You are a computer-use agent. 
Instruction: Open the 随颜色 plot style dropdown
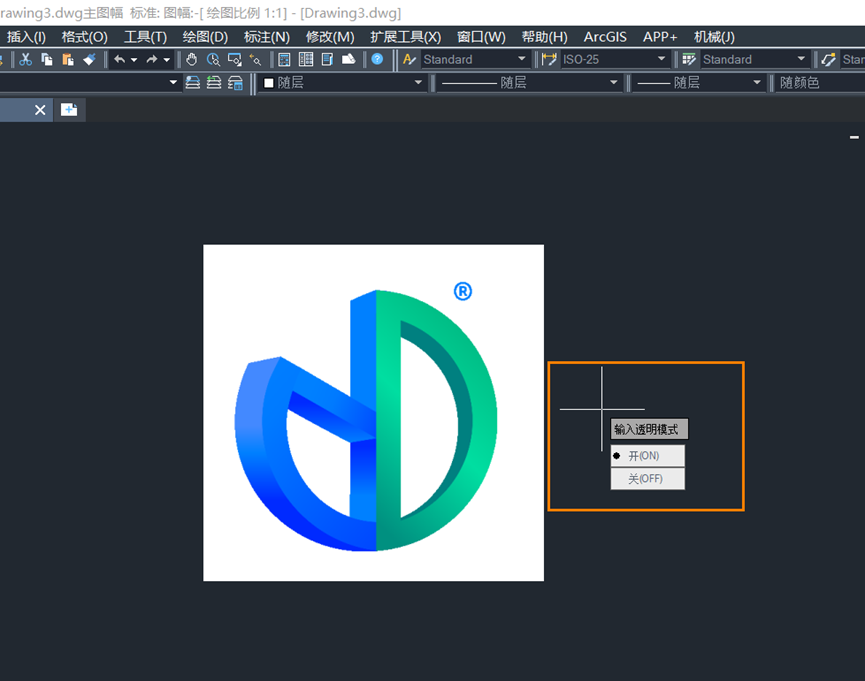click(820, 83)
